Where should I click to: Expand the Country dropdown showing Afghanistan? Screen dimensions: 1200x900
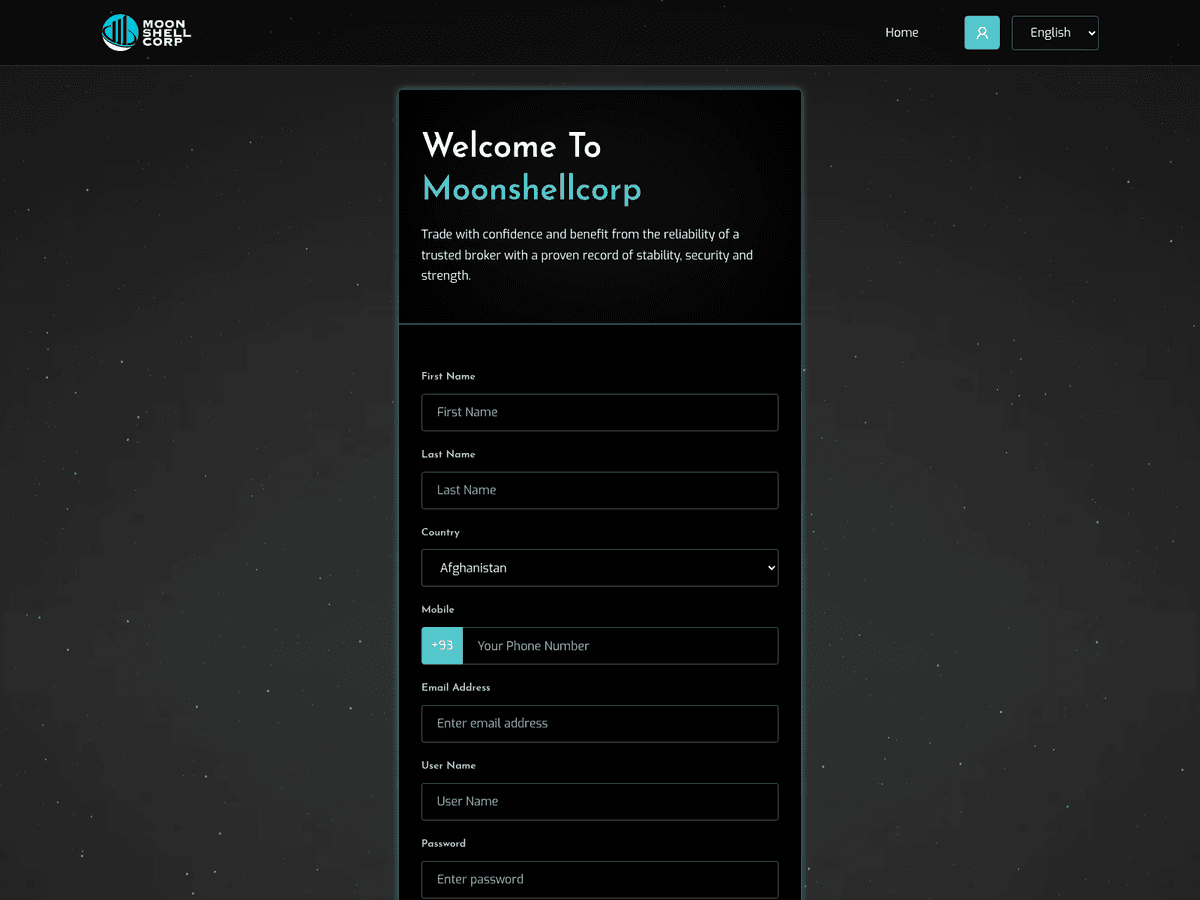[x=600, y=568]
